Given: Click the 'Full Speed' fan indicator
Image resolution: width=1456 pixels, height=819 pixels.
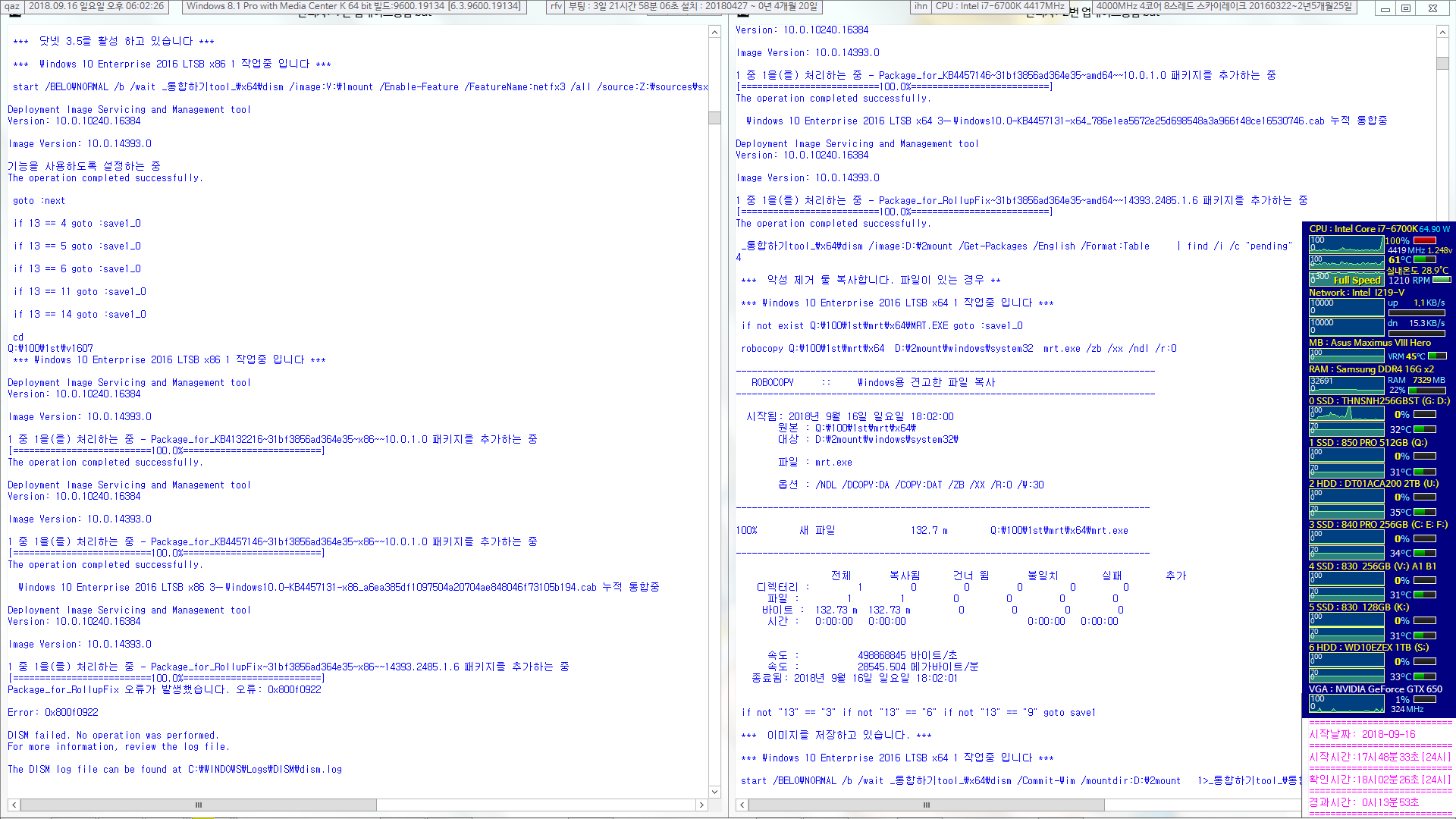Looking at the screenshot, I should 1357,280.
